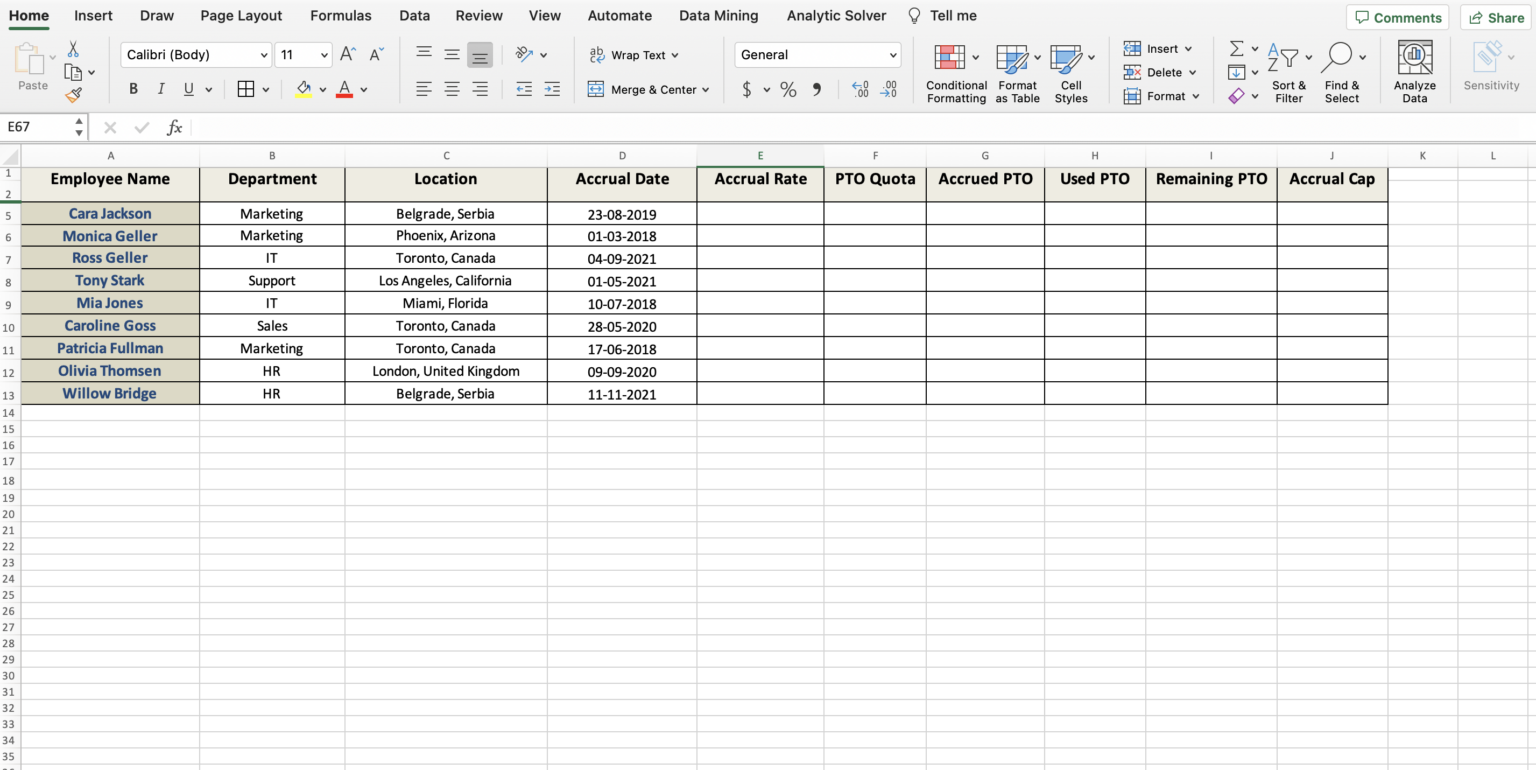Expand the Insert cells dropdown
Viewport: 1536px width, 770px height.
point(1188,49)
